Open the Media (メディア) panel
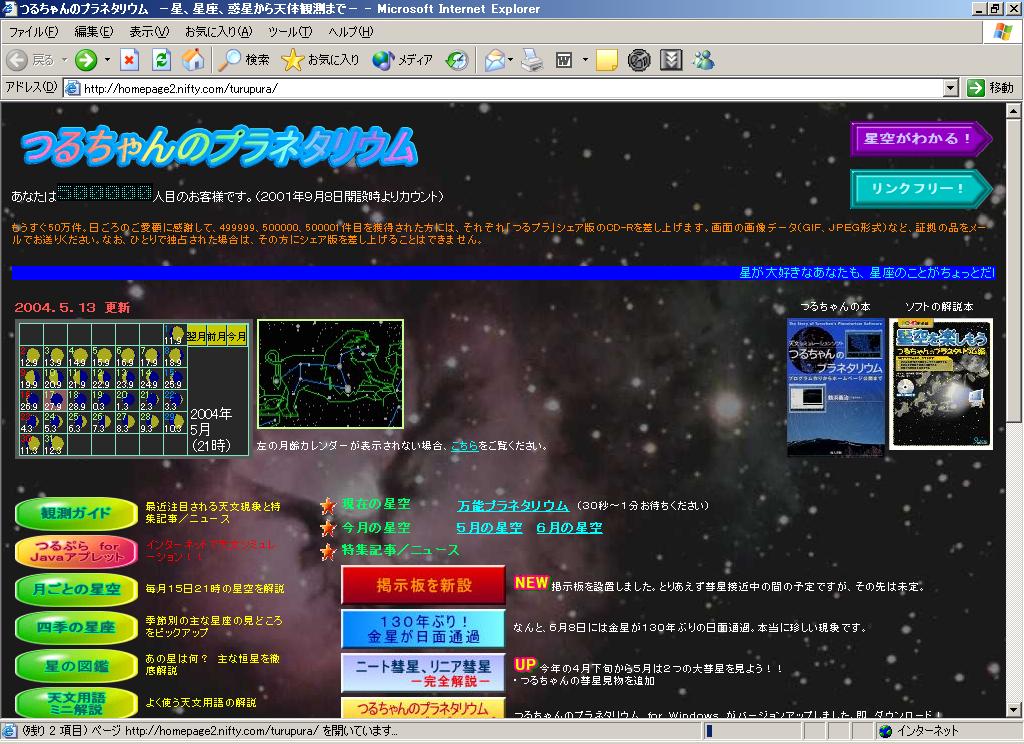The width and height of the screenshot is (1024, 744). [x=402, y=60]
